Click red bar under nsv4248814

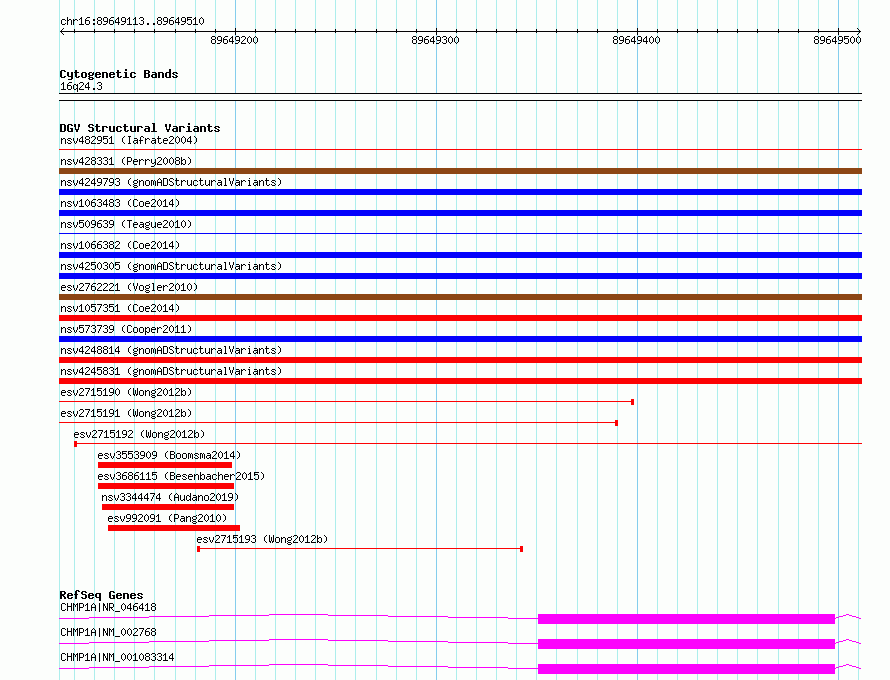(460, 360)
